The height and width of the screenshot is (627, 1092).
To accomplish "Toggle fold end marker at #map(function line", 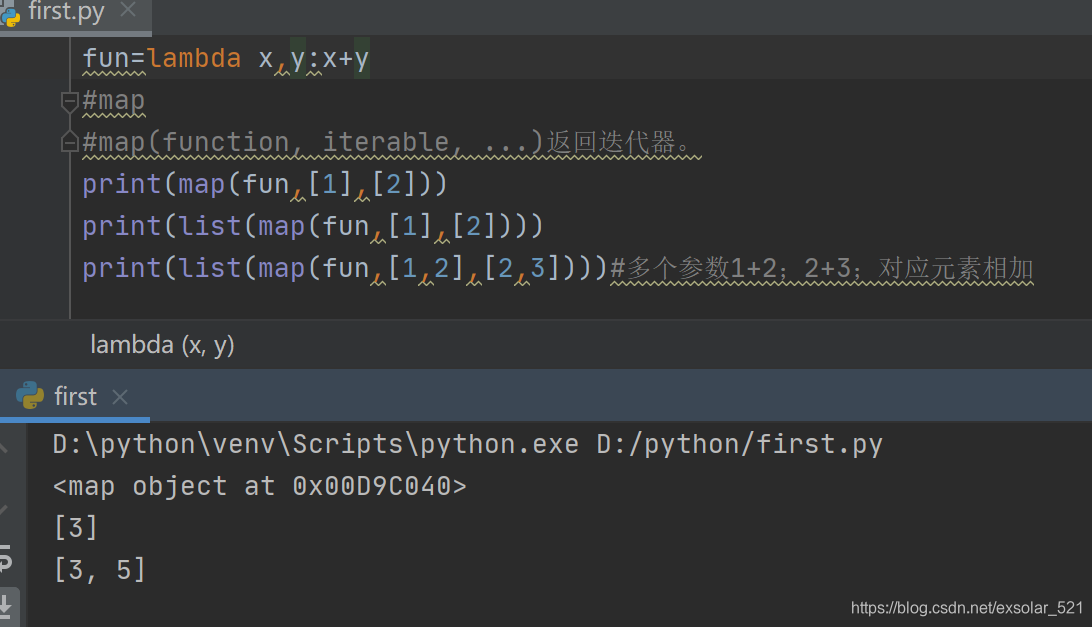I will [69, 141].
